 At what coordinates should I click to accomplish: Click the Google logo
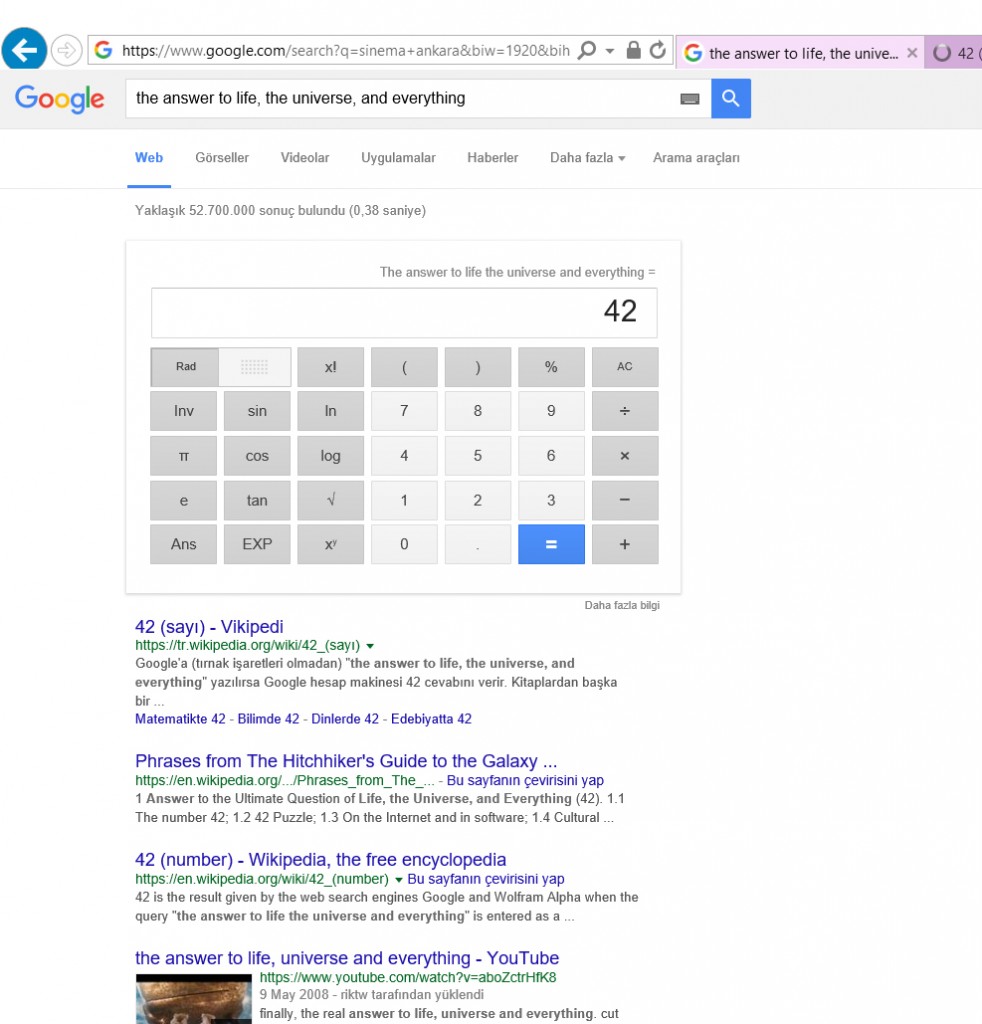[59, 99]
